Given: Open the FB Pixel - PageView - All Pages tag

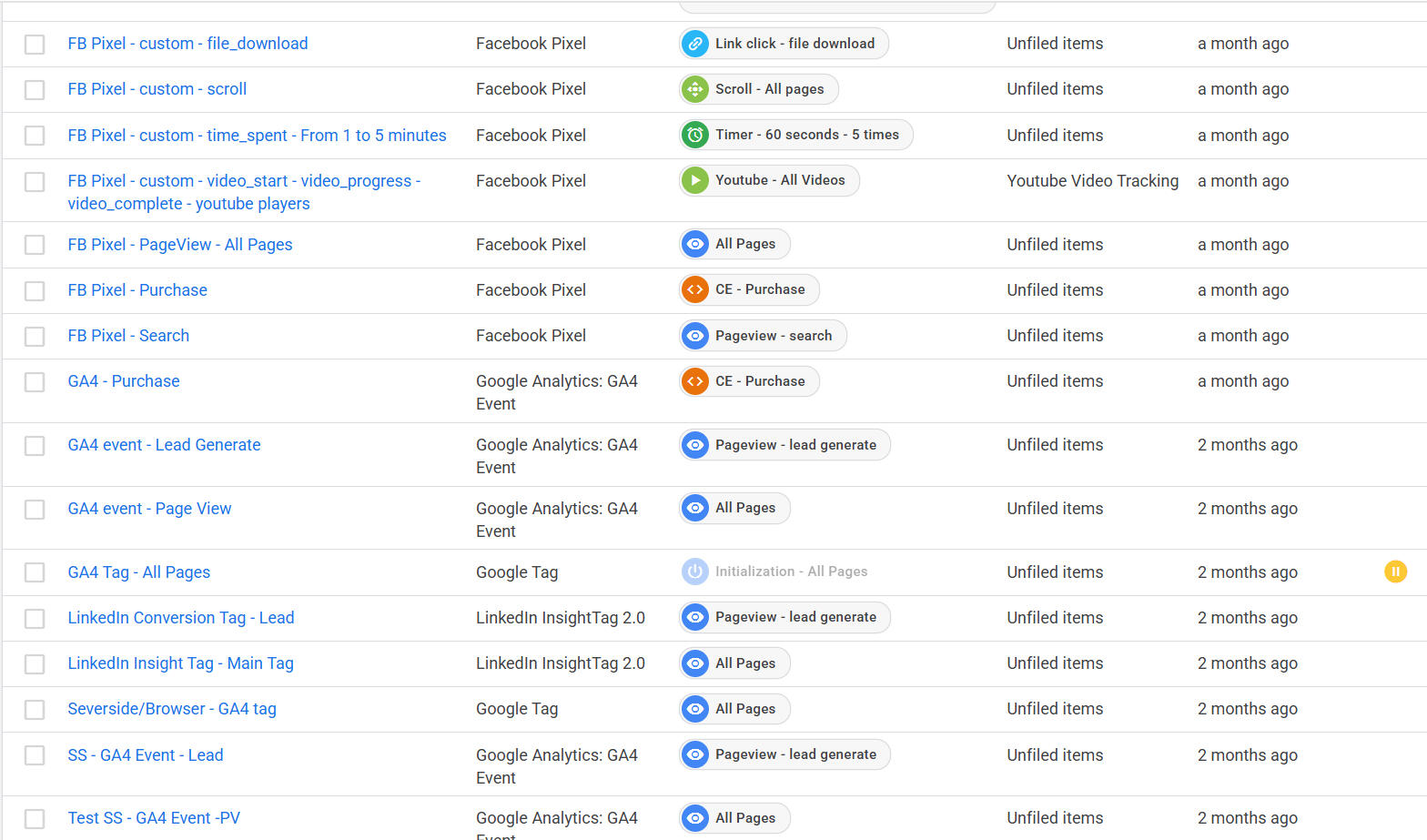Looking at the screenshot, I should [180, 245].
